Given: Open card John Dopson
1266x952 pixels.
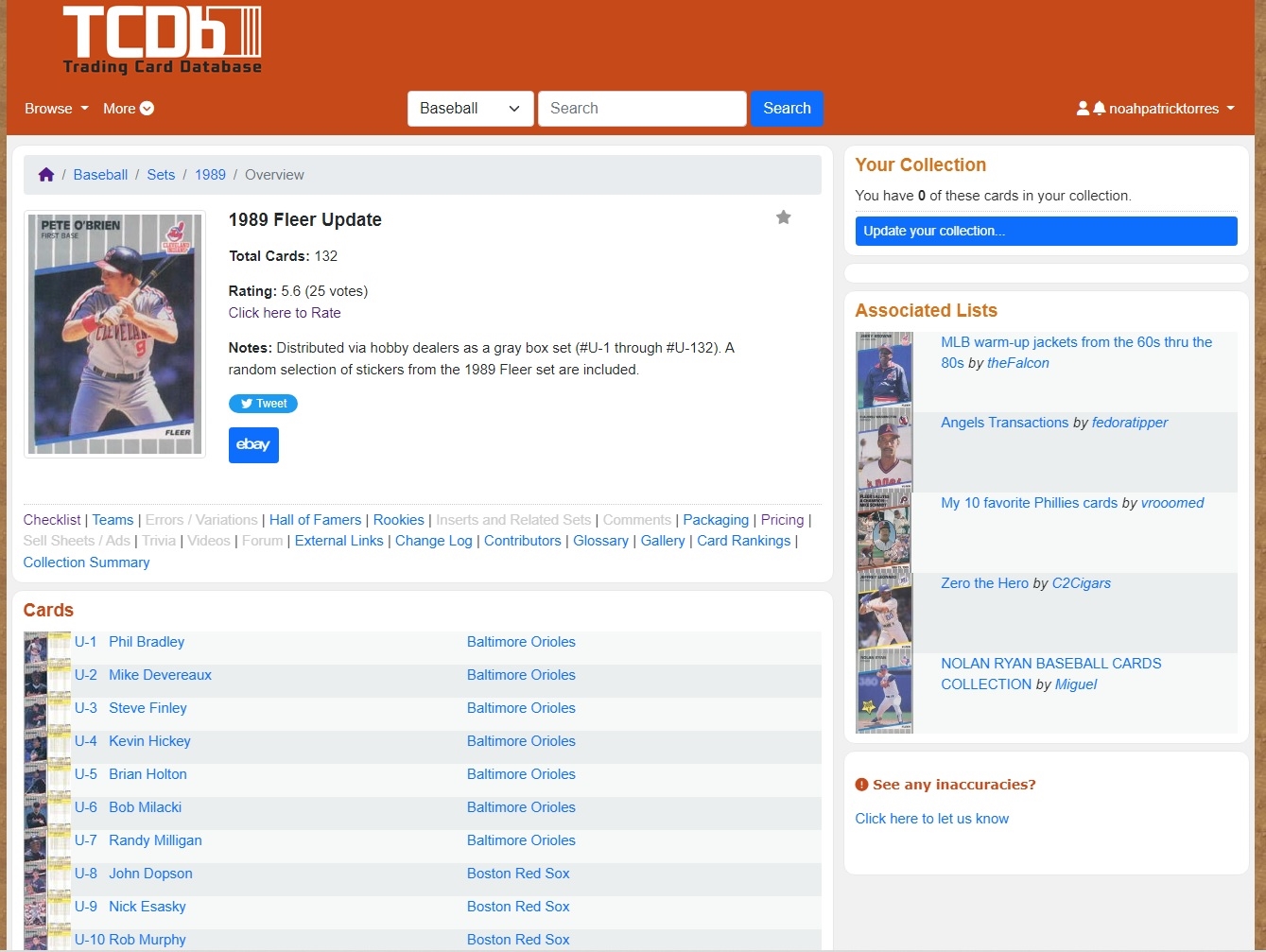Looking at the screenshot, I should [x=150, y=874].
